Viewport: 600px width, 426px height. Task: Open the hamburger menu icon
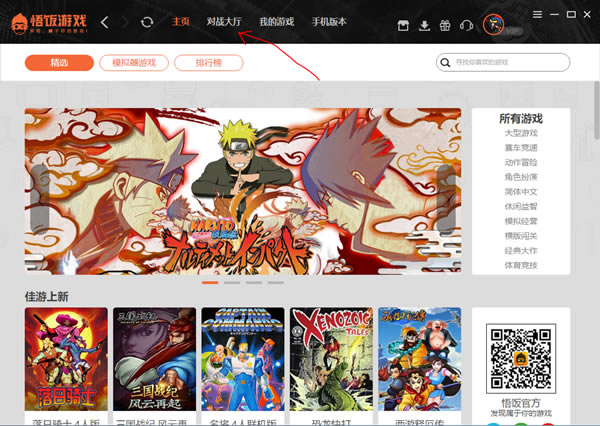click(x=537, y=15)
